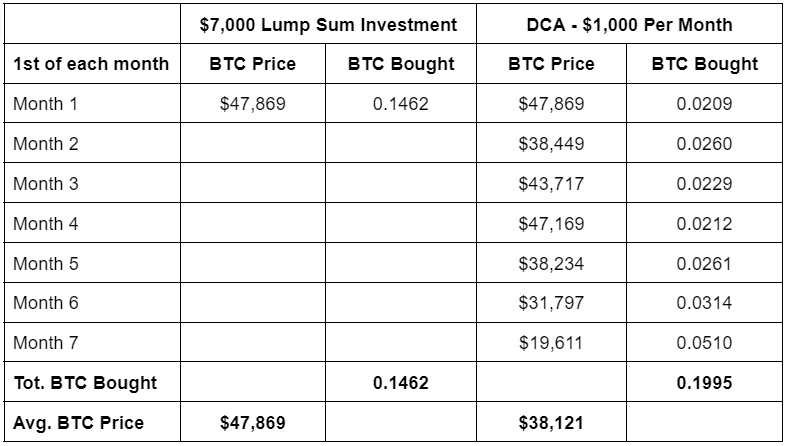Click the "$7,000 Lump Sum Investment" header
This screenshot has width=787, height=446.
(x=328, y=24)
